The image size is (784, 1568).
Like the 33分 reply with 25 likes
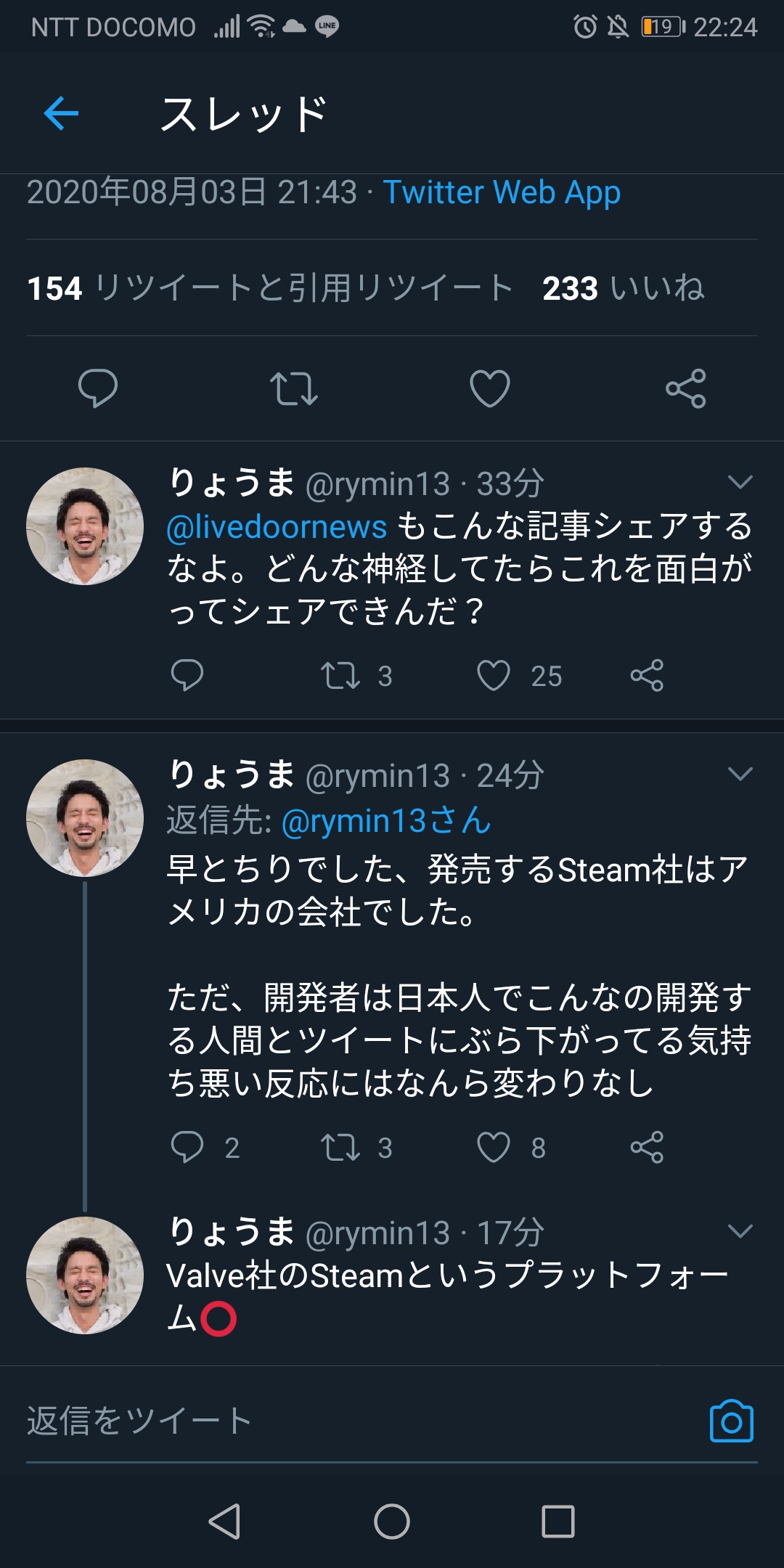click(494, 676)
